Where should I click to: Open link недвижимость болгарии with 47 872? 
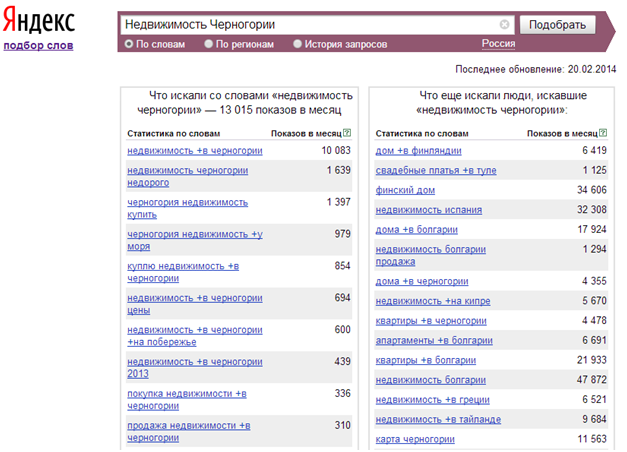pyautogui.click(x=431, y=380)
